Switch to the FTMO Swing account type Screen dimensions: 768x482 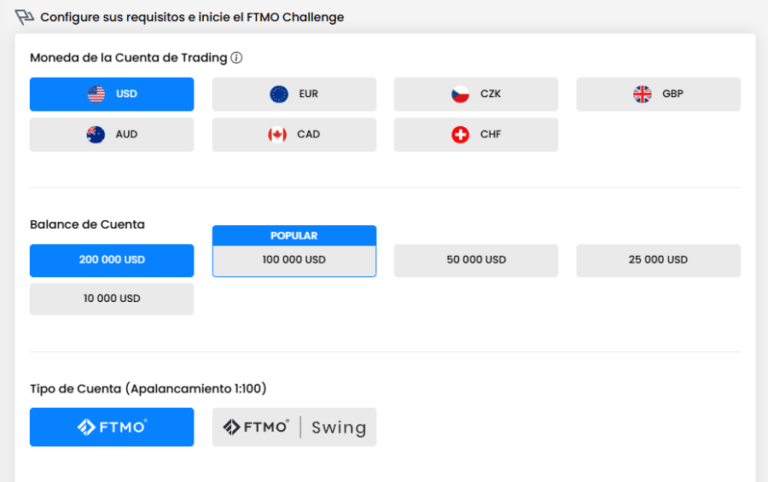(x=294, y=427)
